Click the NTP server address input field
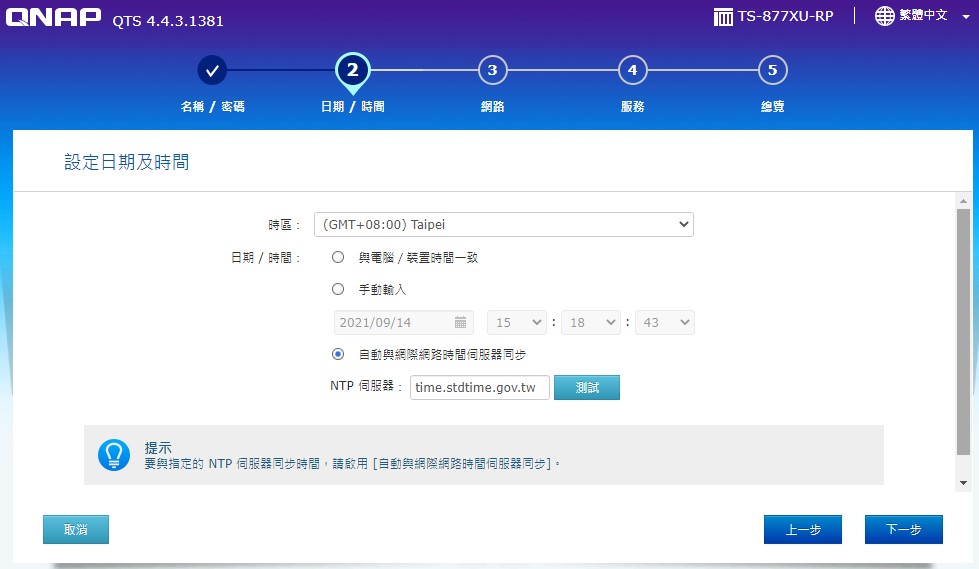Image resolution: width=979 pixels, height=569 pixels. [x=479, y=387]
